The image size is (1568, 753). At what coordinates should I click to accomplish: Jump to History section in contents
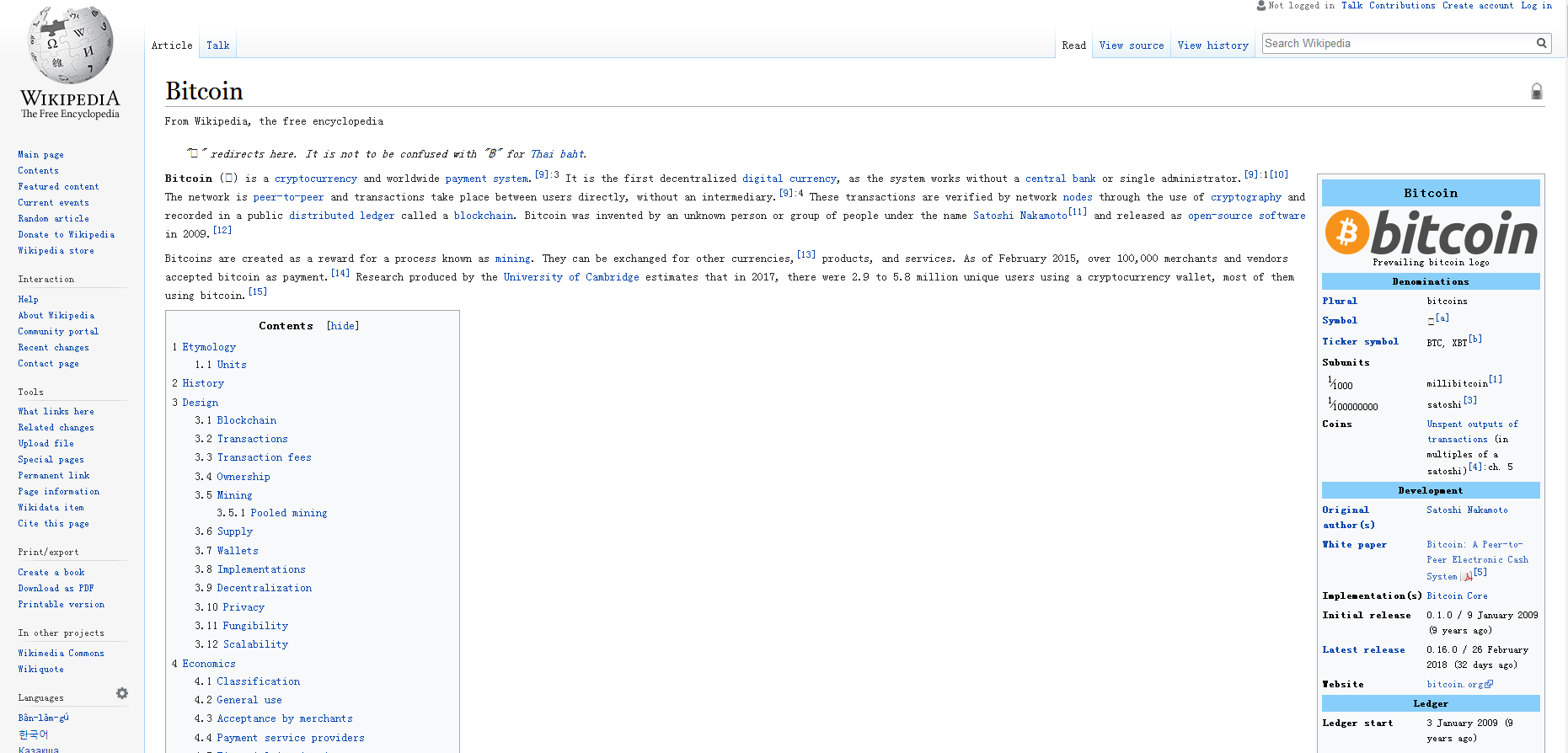point(203,383)
